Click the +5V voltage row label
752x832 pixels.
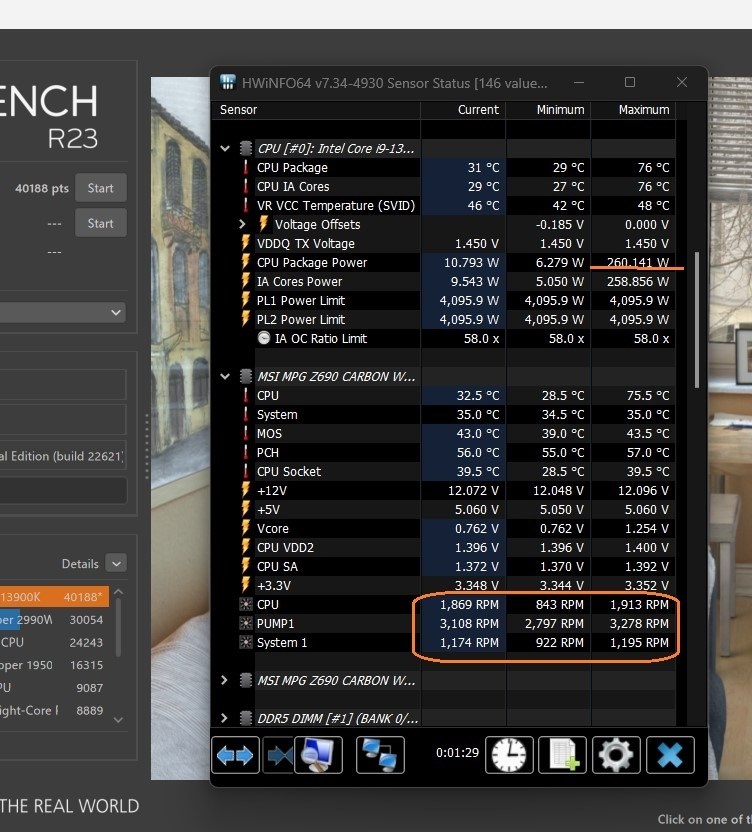(268, 509)
